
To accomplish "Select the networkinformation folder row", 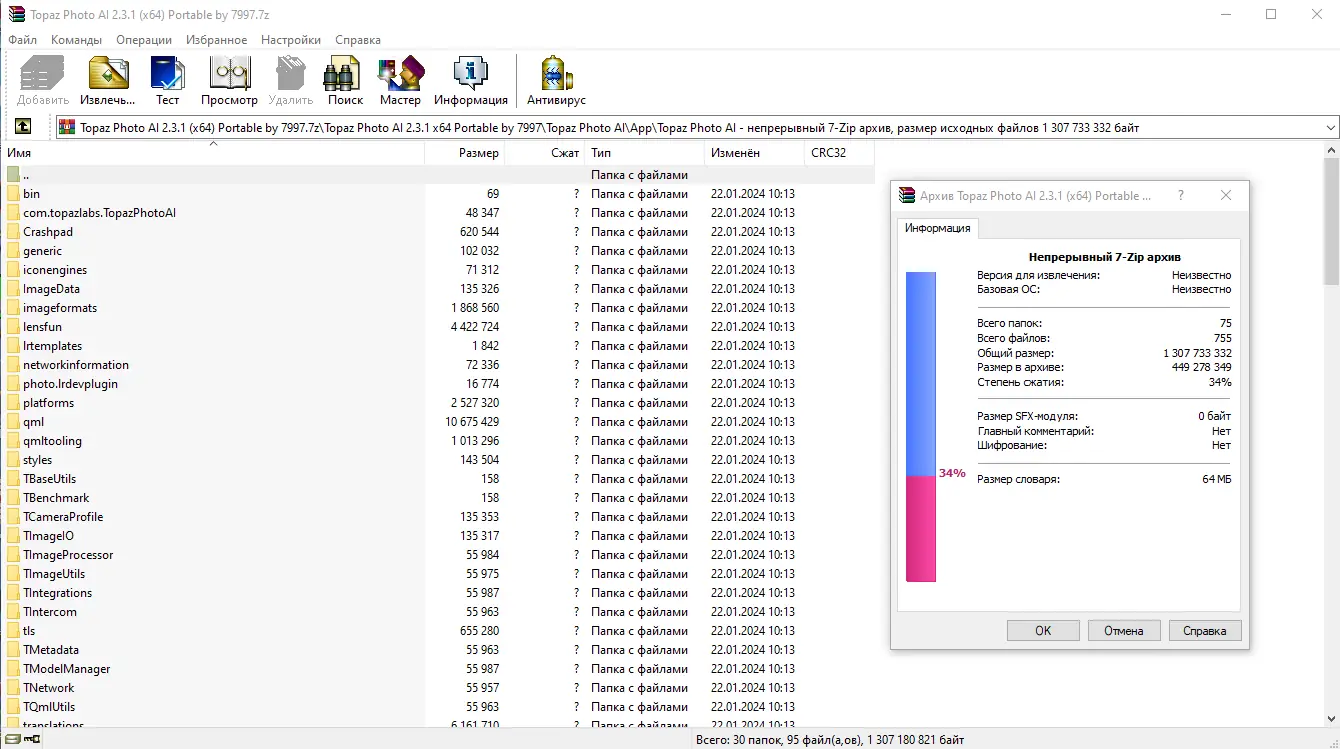I will coord(437,364).
